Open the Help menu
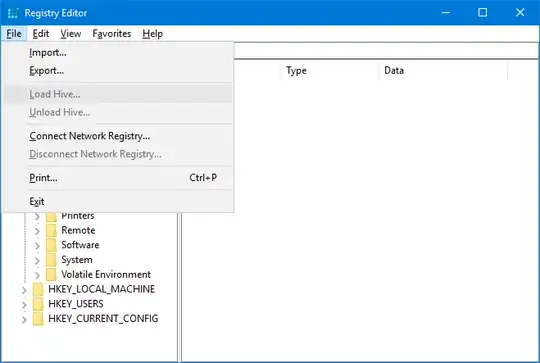This screenshot has height=363, width=540. pyautogui.click(x=153, y=34)
